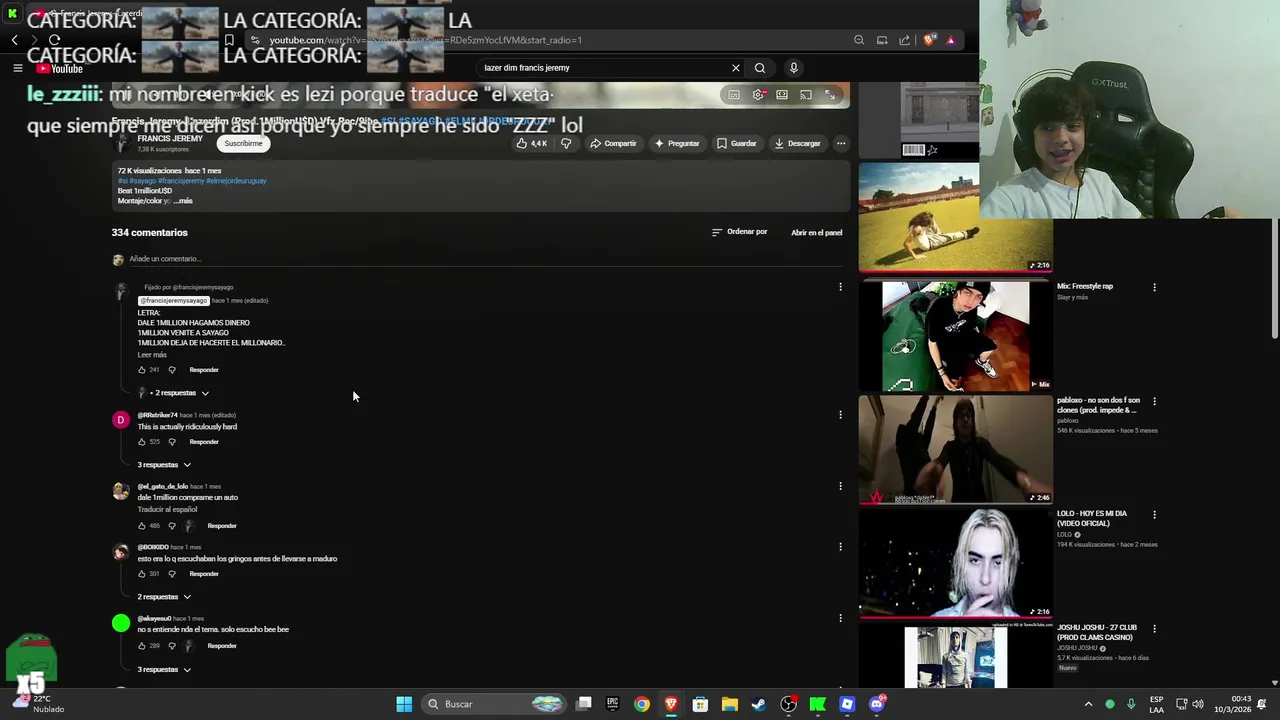Open options for pabloxo recommended video
This screenshot has height=720, width=1280.
tap(1154, 401)
